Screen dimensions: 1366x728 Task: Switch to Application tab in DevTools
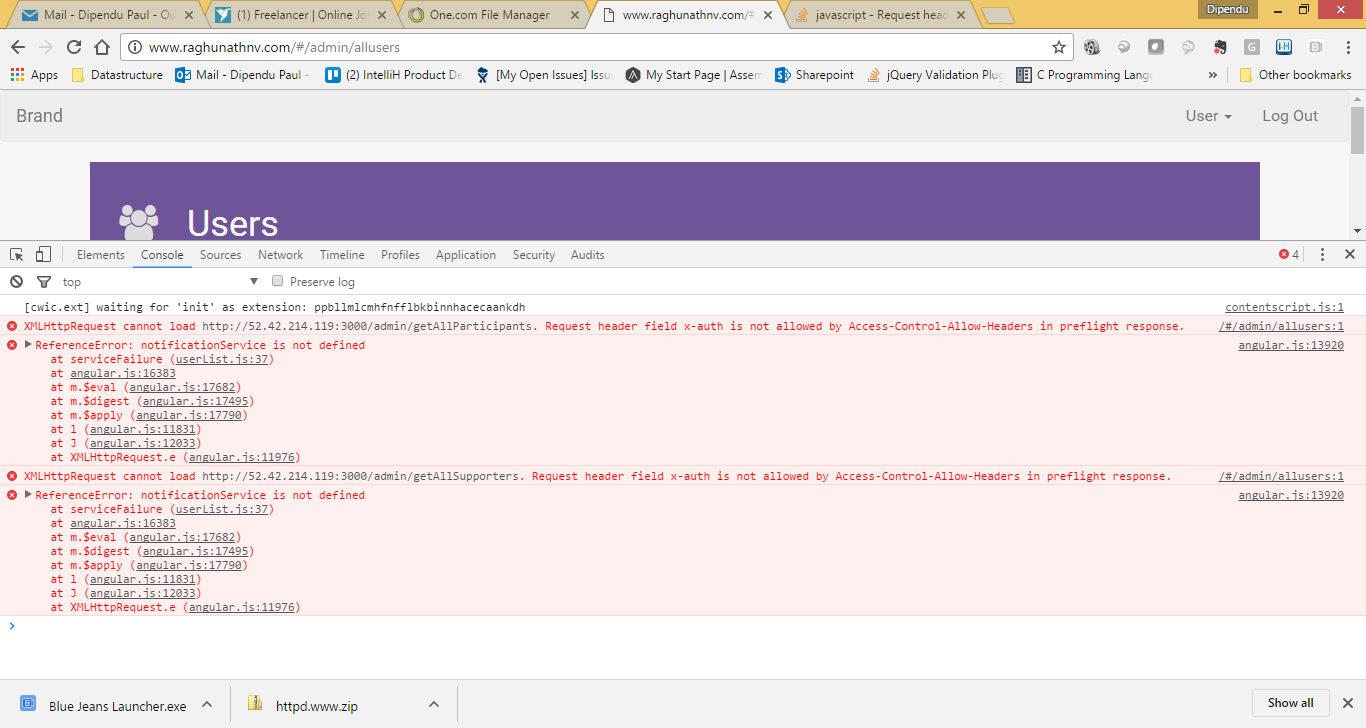[466, 255]
